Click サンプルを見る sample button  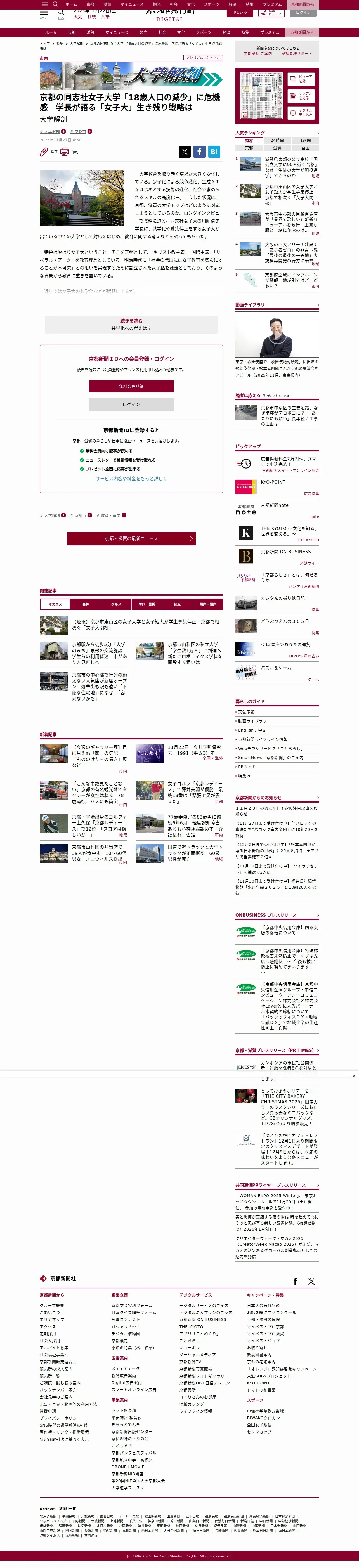pyautogui.click(x=302, y=96)
